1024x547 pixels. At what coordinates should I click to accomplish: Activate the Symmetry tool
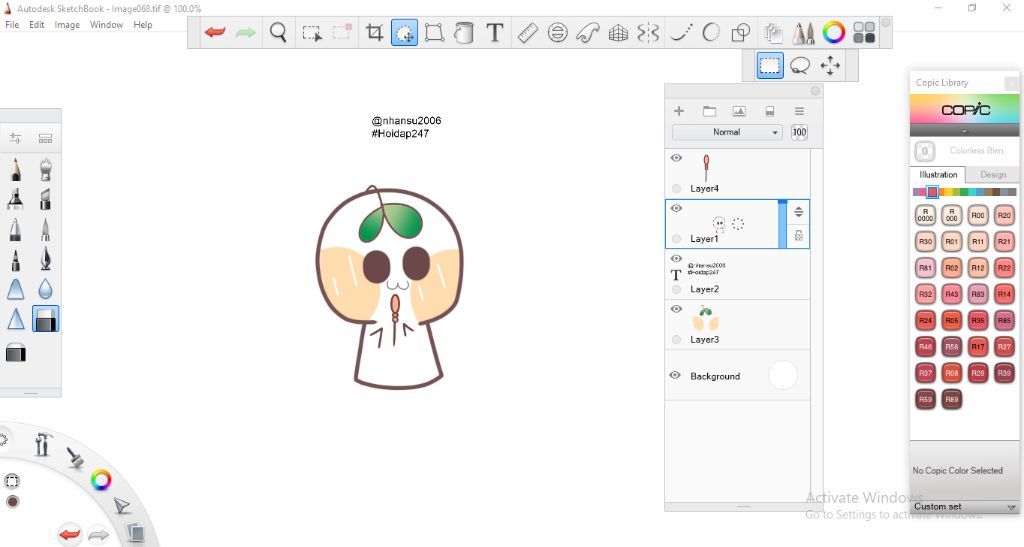(648, 33)
